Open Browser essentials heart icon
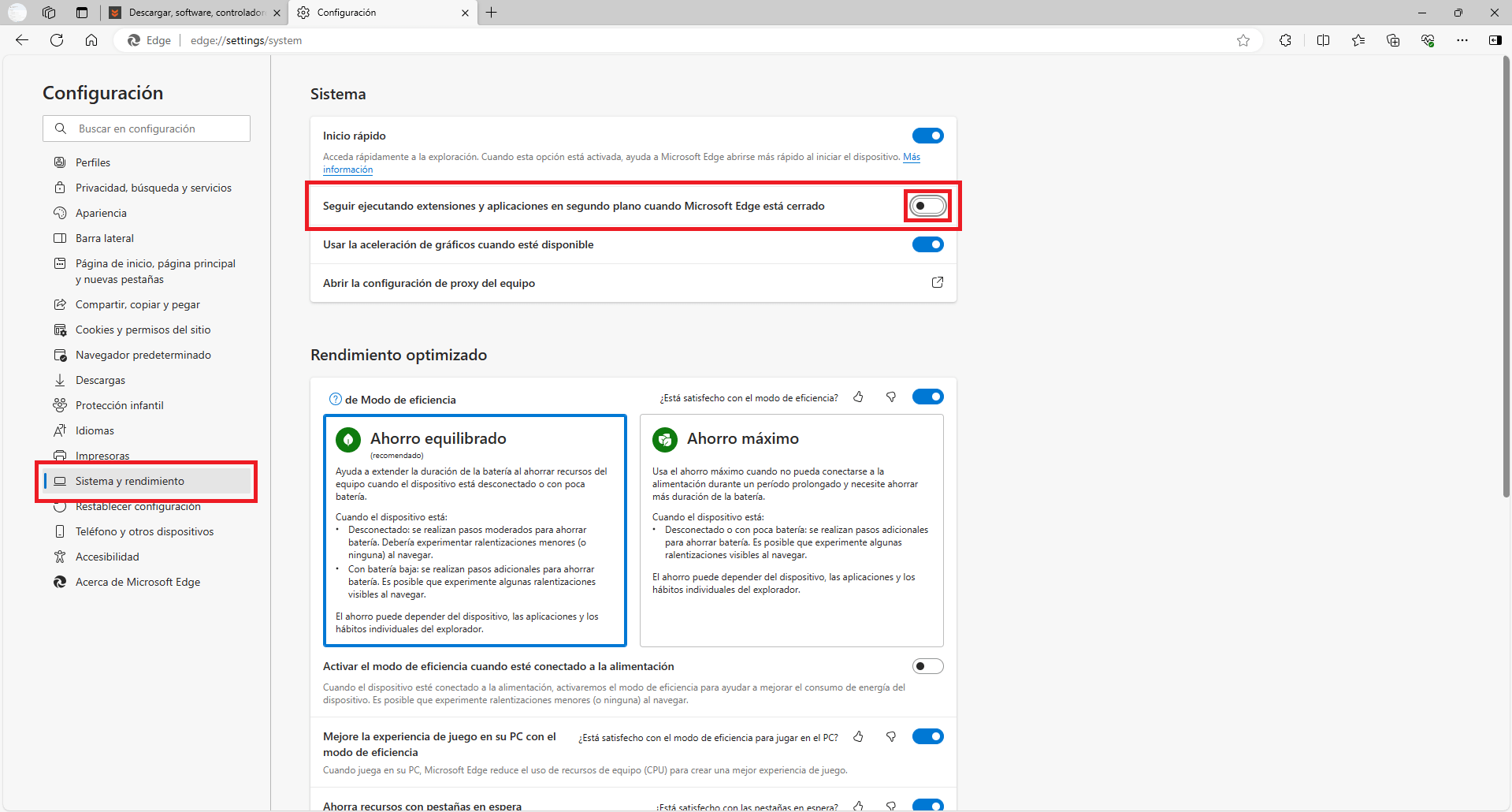Viewport: 1512px width, 812px height. [x=1428, y=40]
